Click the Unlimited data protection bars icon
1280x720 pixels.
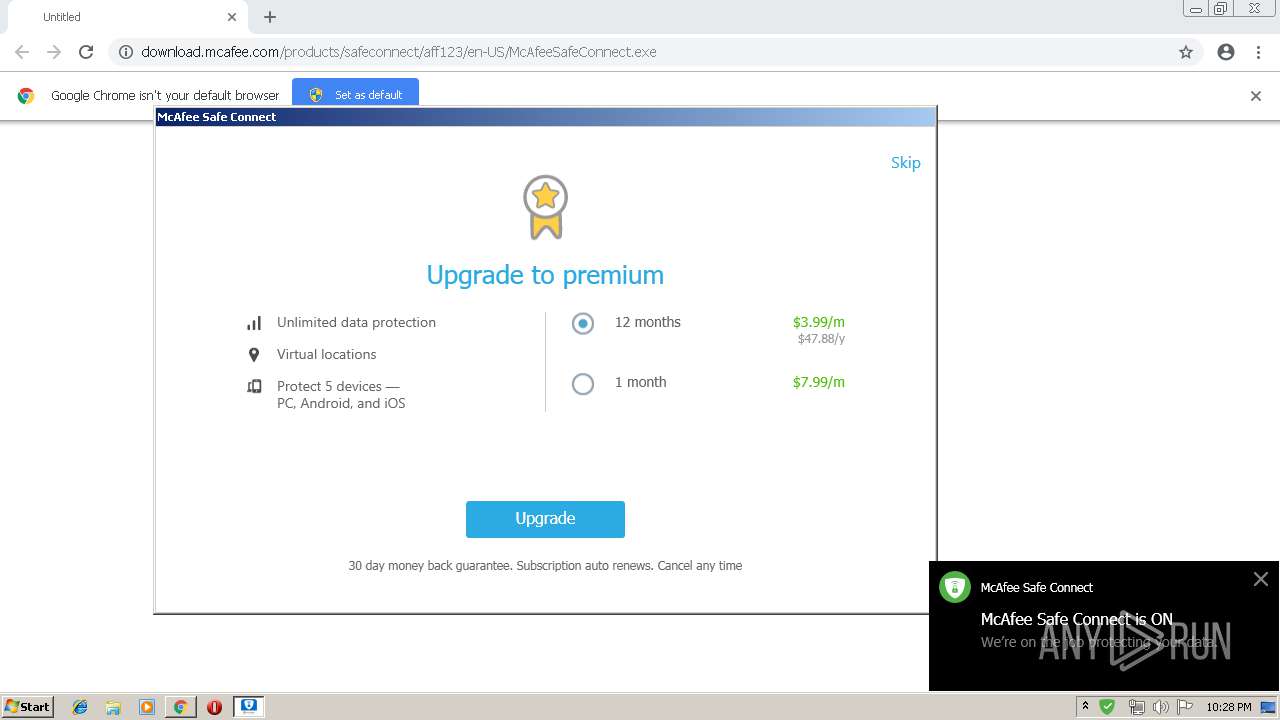click(254, 323)
